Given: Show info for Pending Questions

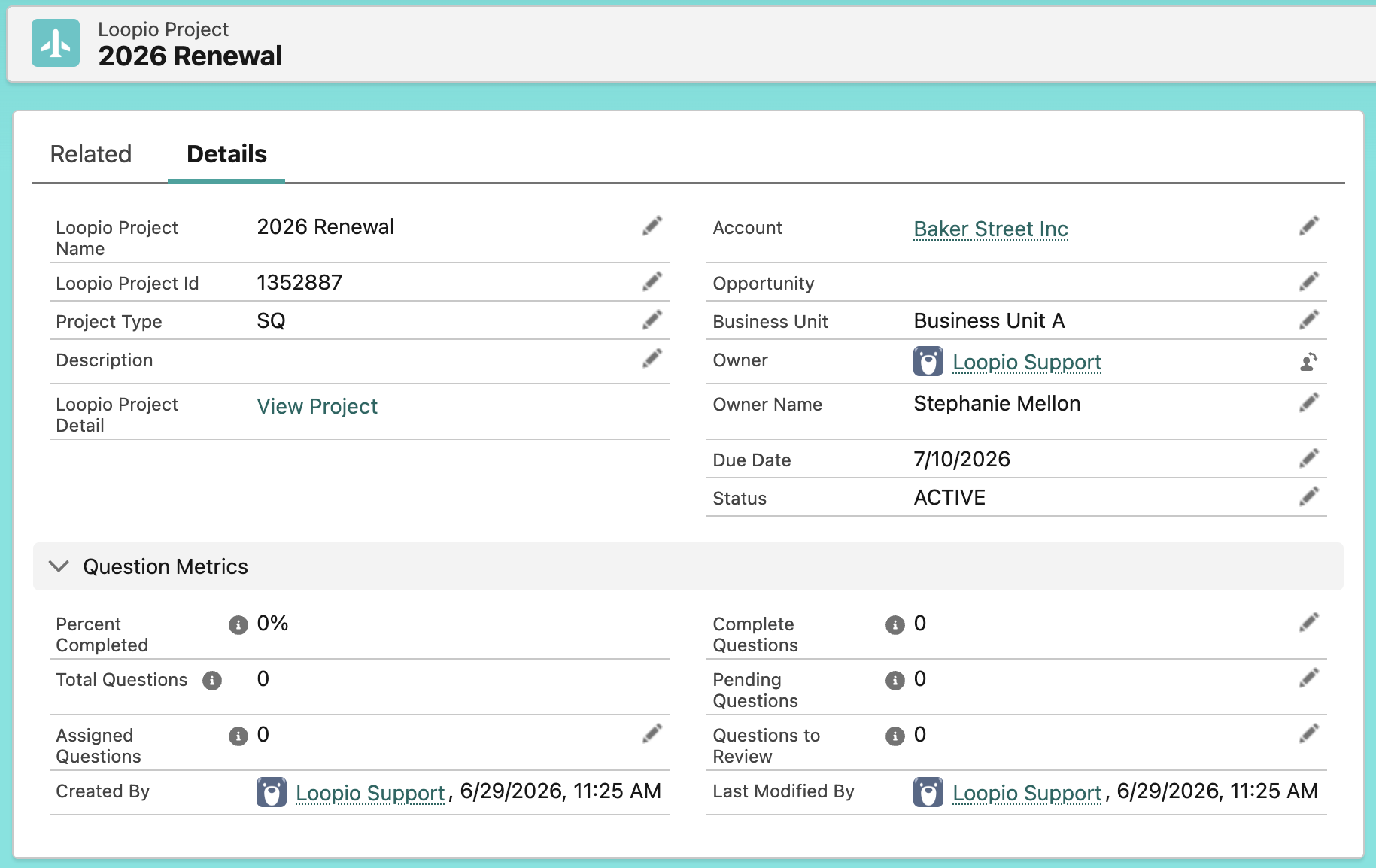Looking at the screenshot, I should click(895, 681).
